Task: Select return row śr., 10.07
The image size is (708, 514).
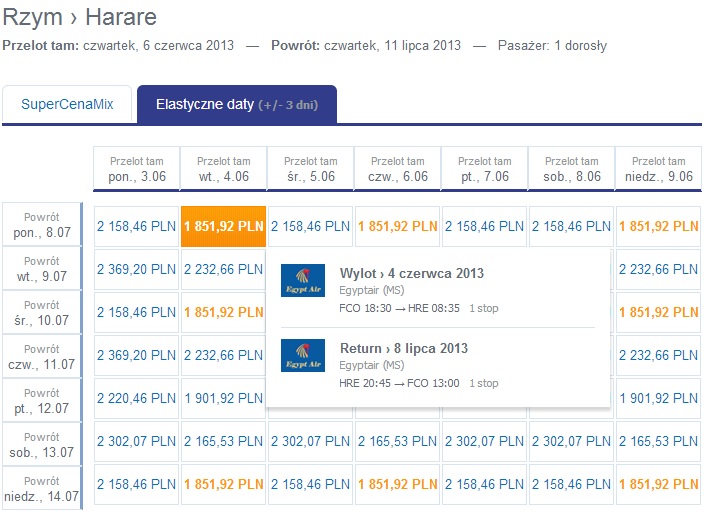Action: point(42,313)
